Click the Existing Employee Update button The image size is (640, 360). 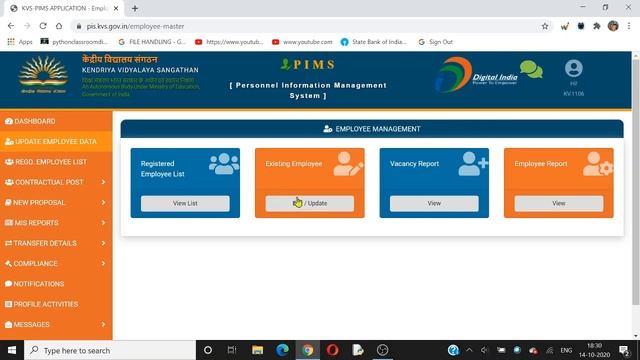(x=310, y=203)
